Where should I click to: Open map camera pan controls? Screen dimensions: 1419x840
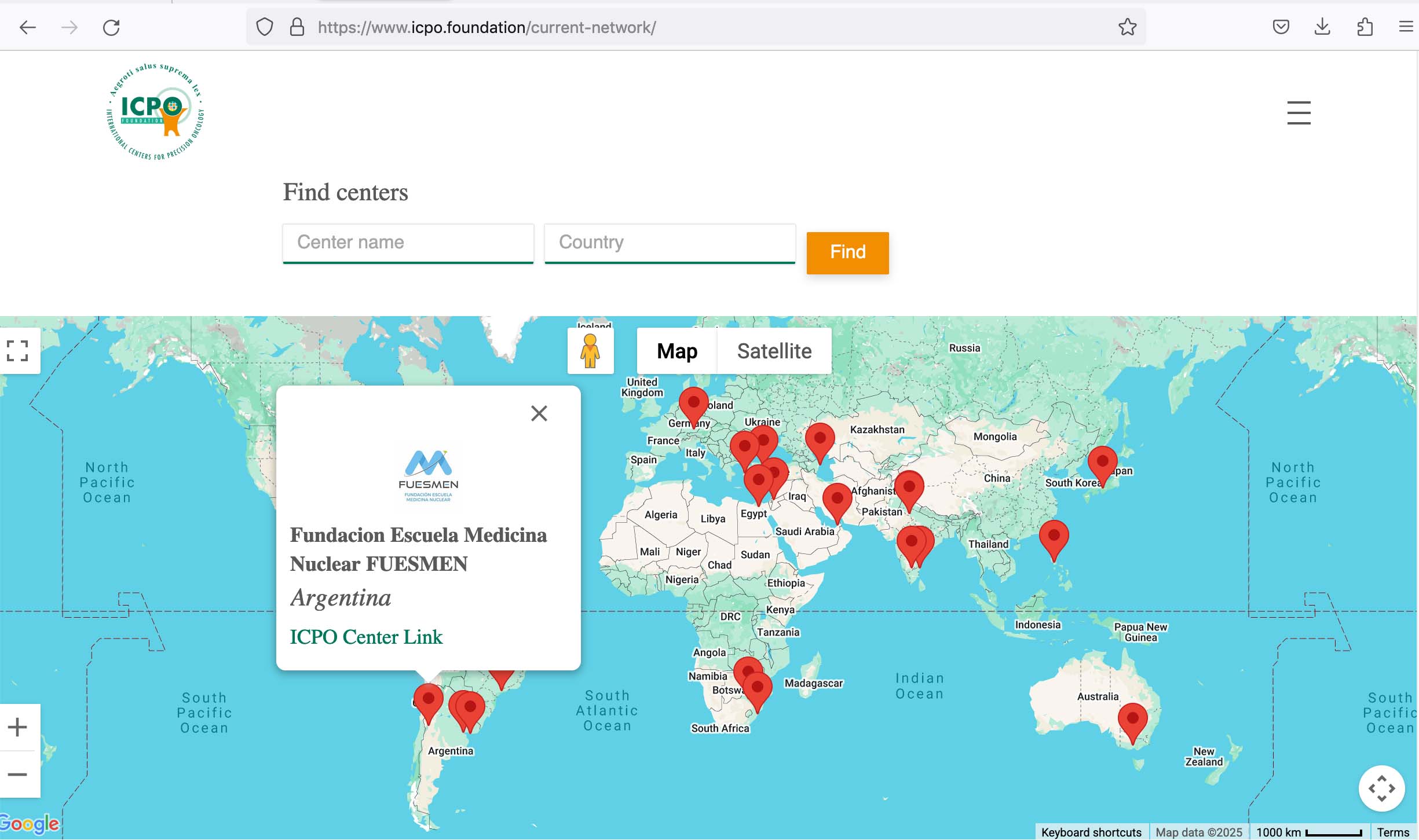[1381, 788]
